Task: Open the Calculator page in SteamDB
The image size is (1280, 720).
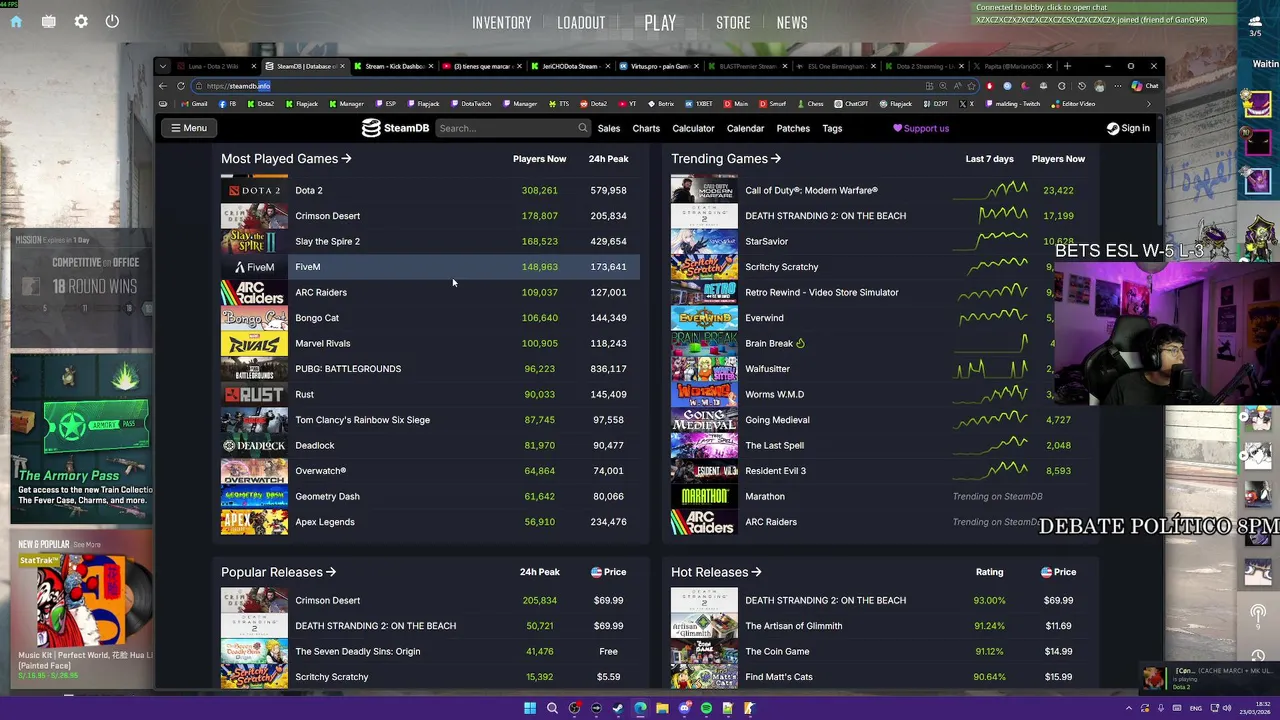Action: click(693, 128)
